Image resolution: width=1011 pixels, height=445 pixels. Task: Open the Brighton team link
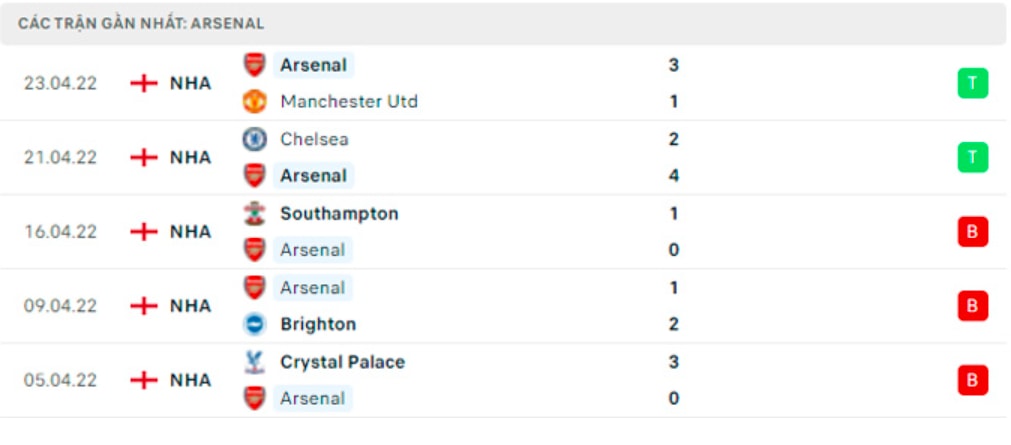[318, 324]
